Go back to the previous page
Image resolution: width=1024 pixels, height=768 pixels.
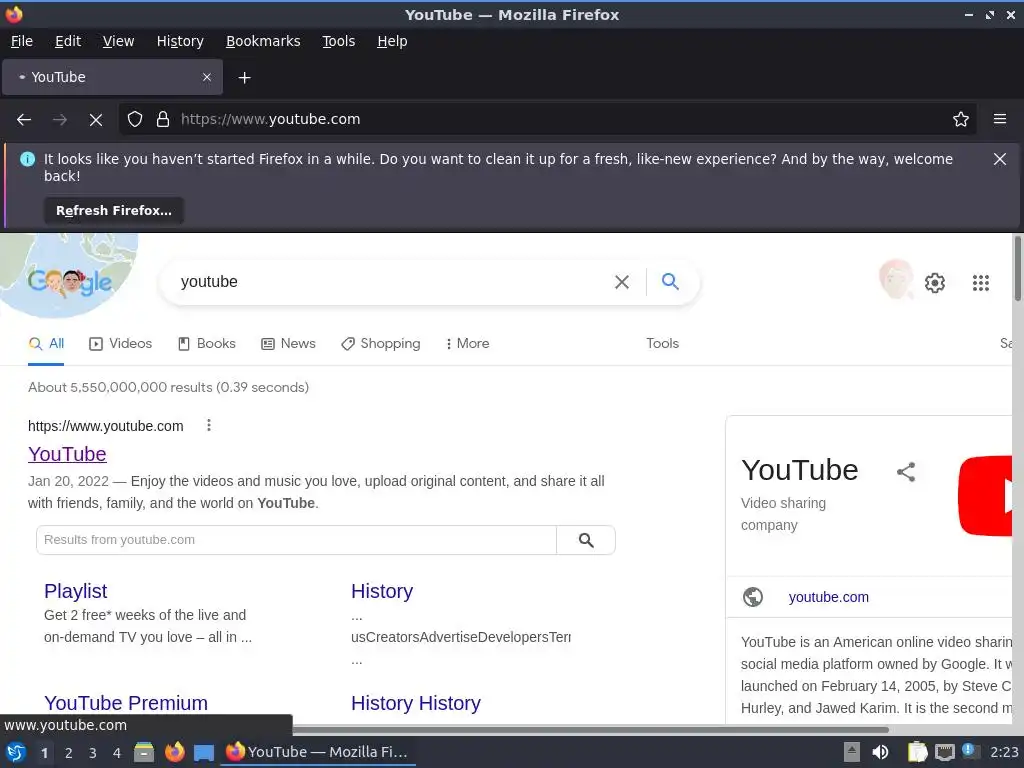point(24,120)
